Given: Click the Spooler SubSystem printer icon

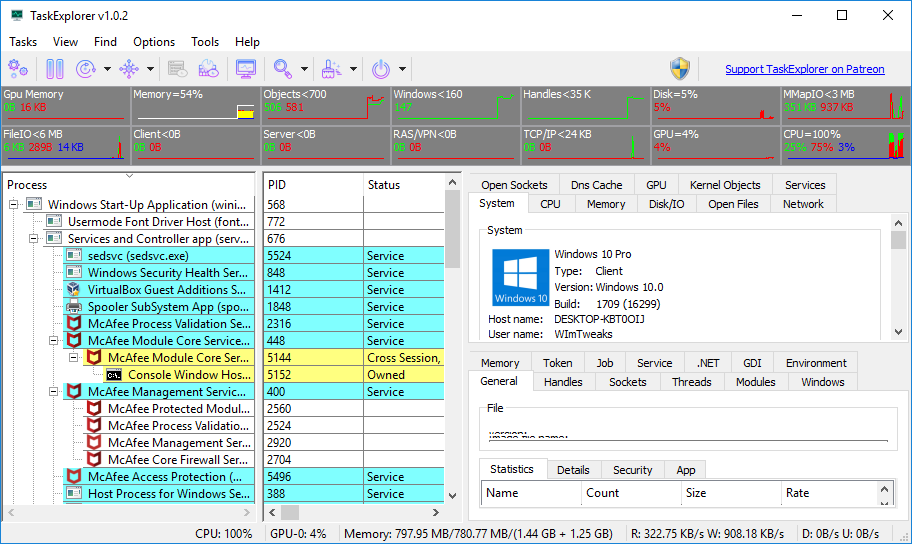Looking at the screenshot, I should pyautogui.click(x=73, y=306).
